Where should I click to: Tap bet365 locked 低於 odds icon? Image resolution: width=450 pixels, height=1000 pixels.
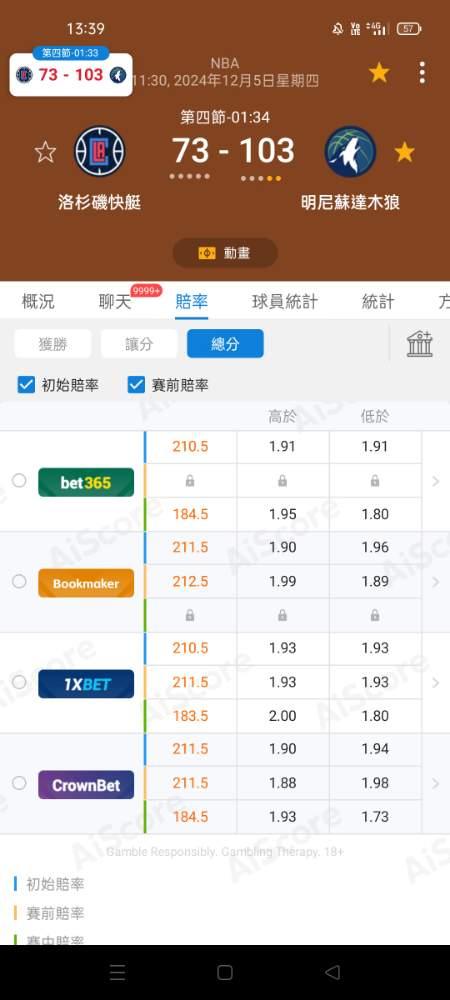pyautogui.click(x=375, y=482)
